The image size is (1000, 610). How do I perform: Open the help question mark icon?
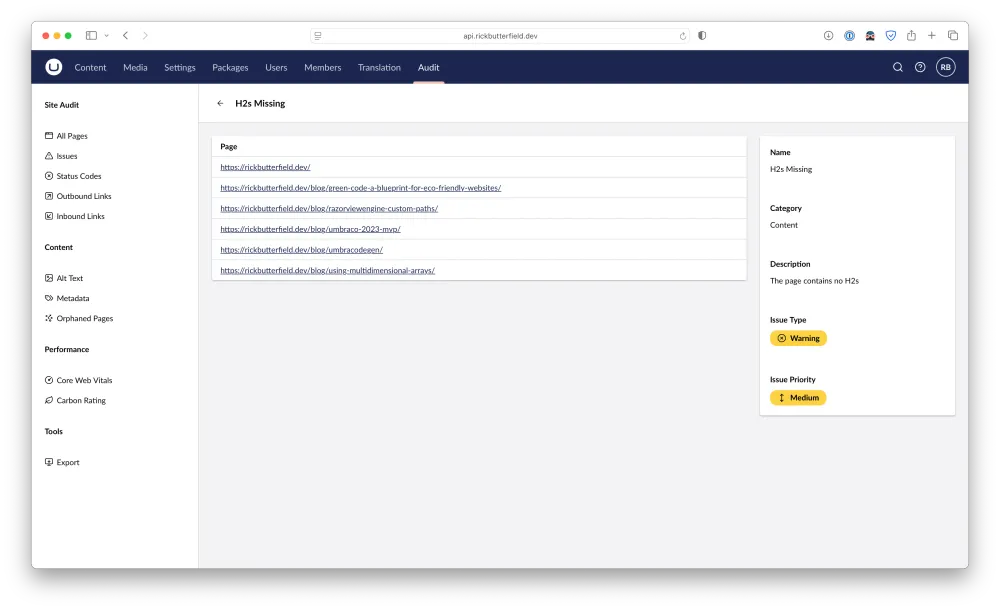tap(920, 67)
